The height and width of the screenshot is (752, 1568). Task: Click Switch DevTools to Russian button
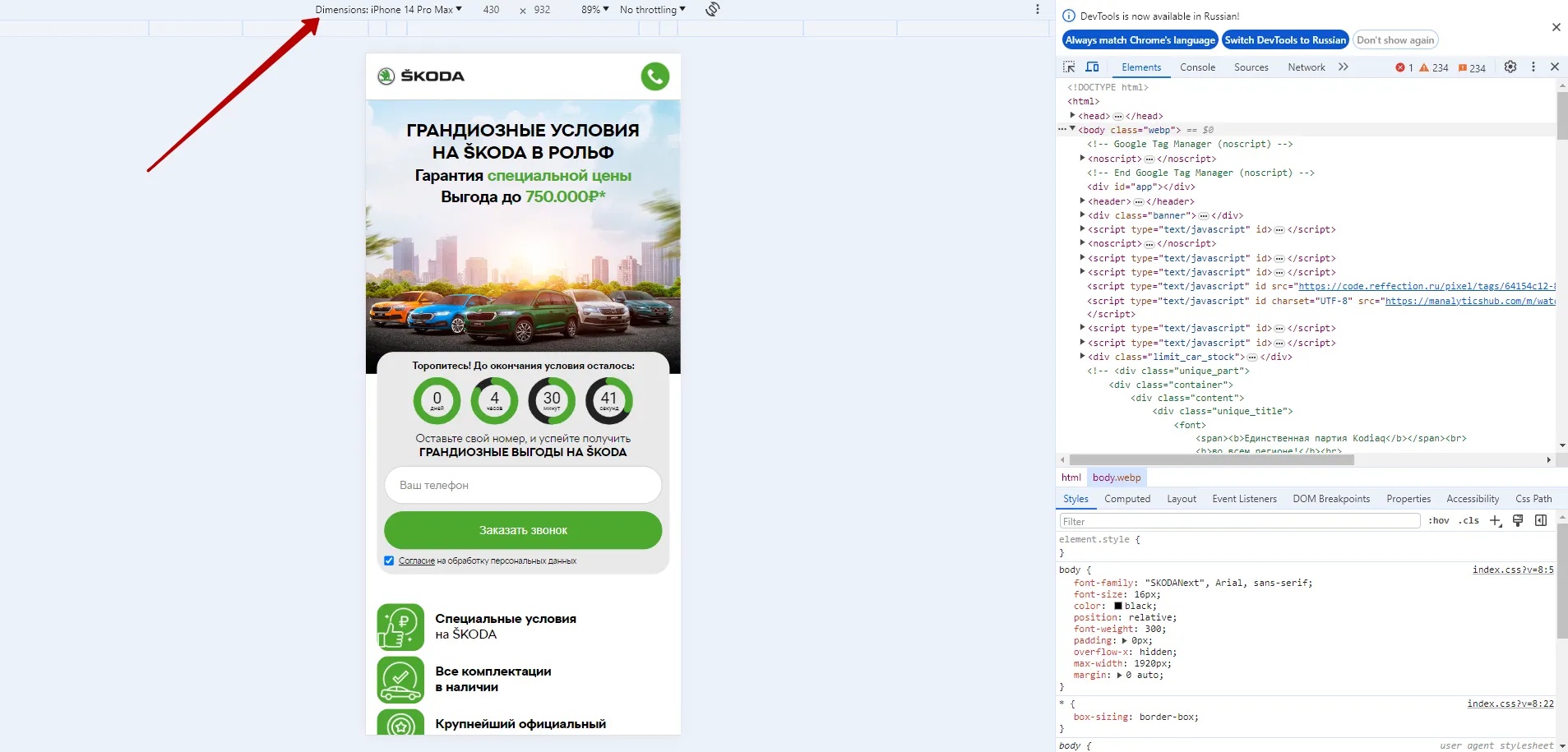pos(1285,40)
